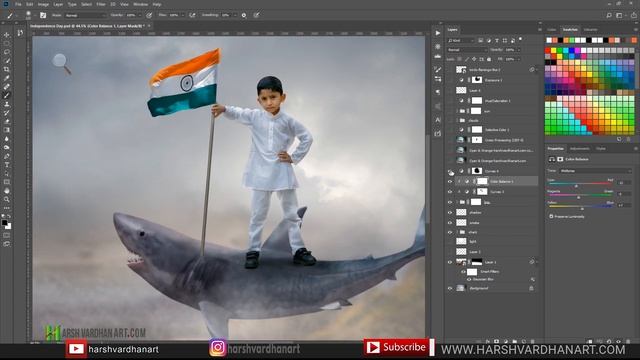Click lock all layers icon

pos(489,59)
